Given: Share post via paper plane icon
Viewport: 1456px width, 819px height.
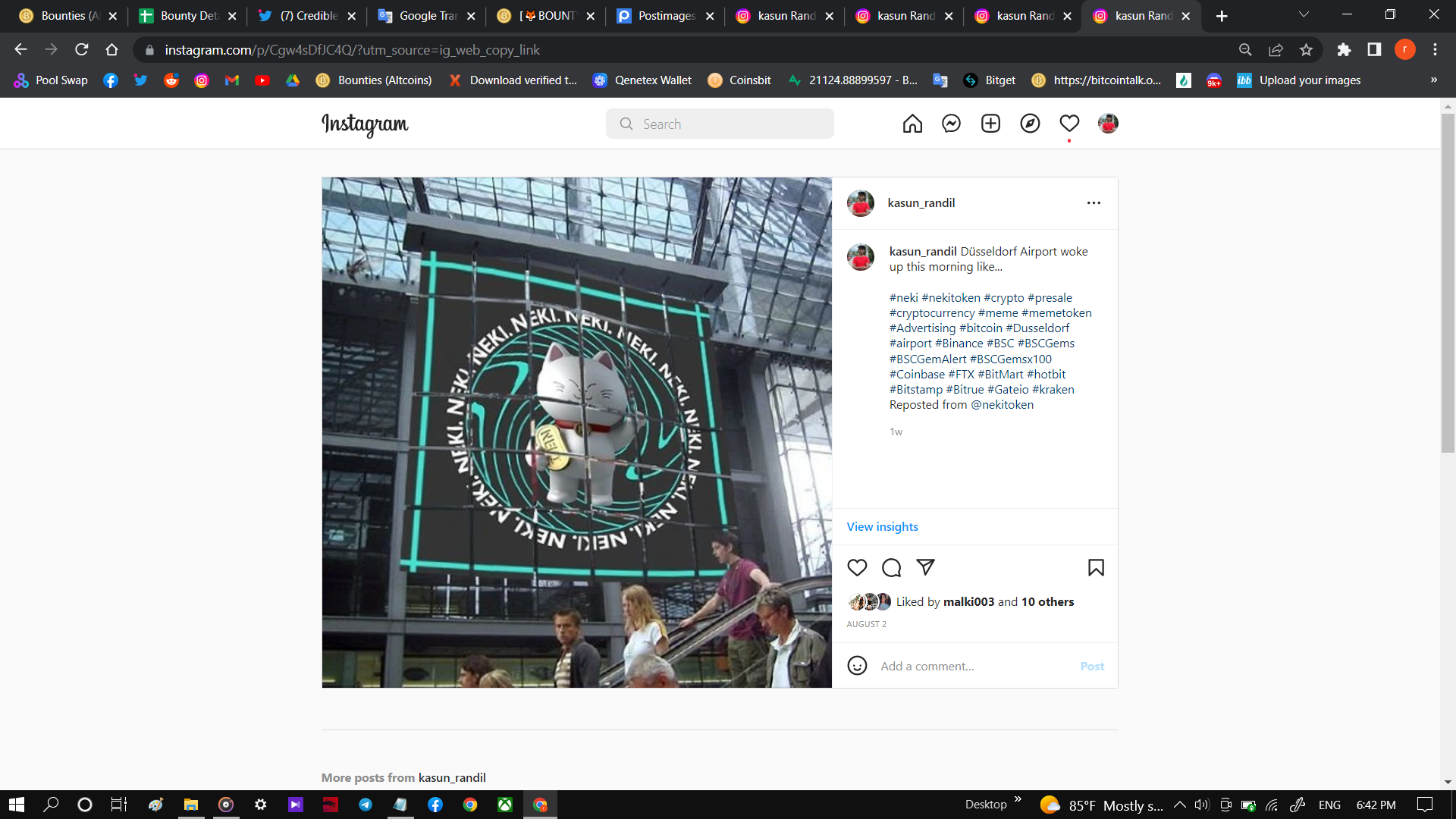Looking at the screenshot, I should (925, 567).
